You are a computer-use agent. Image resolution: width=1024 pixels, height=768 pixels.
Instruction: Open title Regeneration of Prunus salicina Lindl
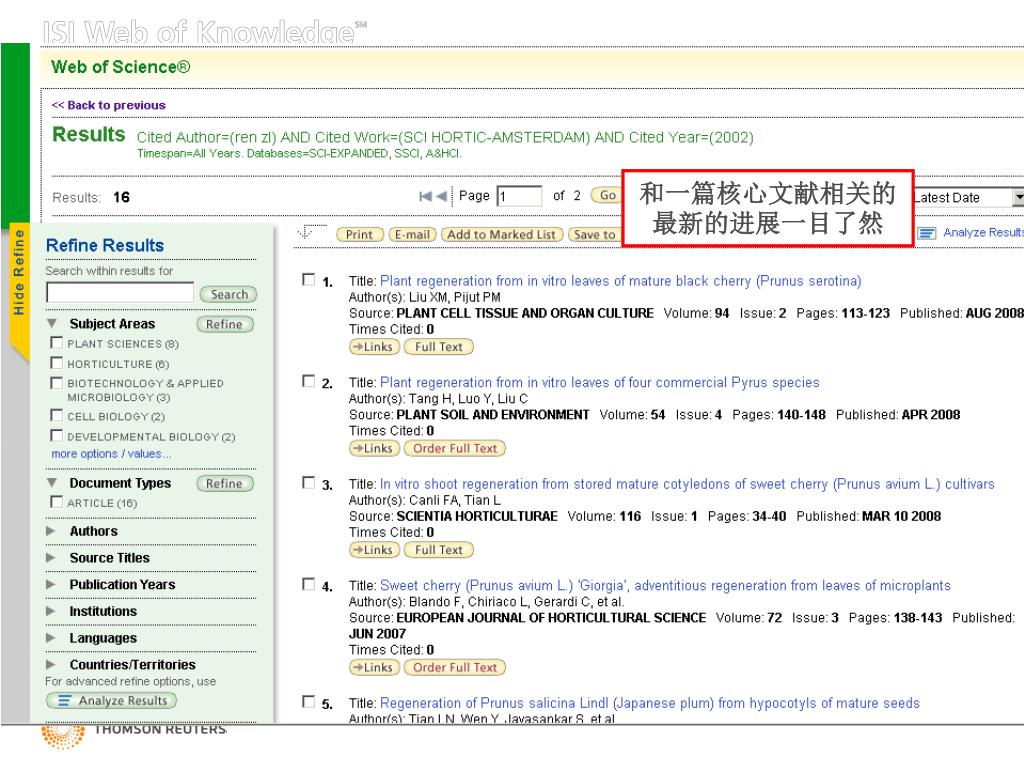649,703
